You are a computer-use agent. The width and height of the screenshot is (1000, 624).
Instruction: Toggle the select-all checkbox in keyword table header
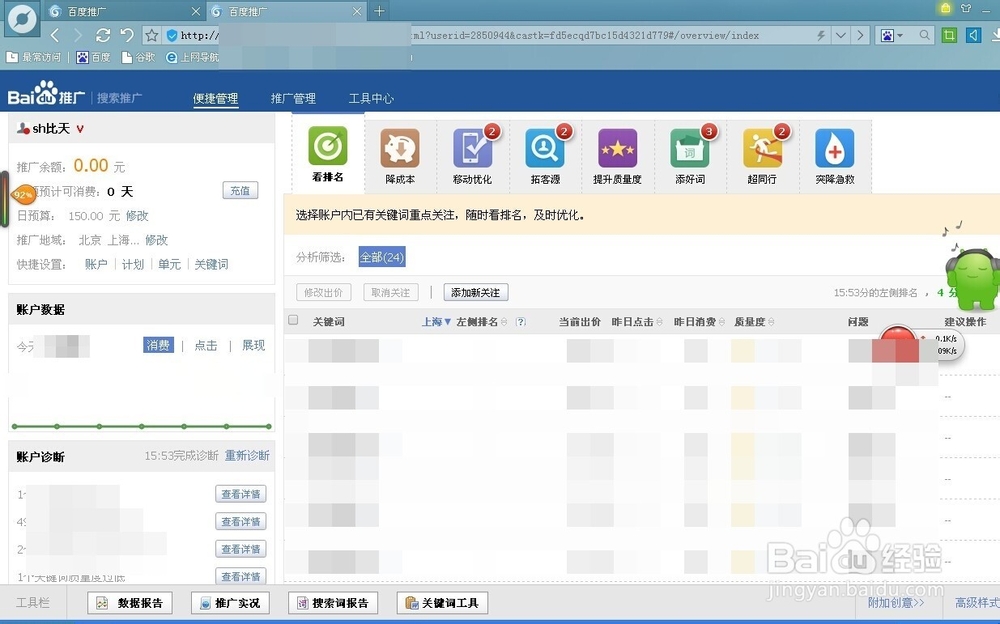tap(293, 320)
